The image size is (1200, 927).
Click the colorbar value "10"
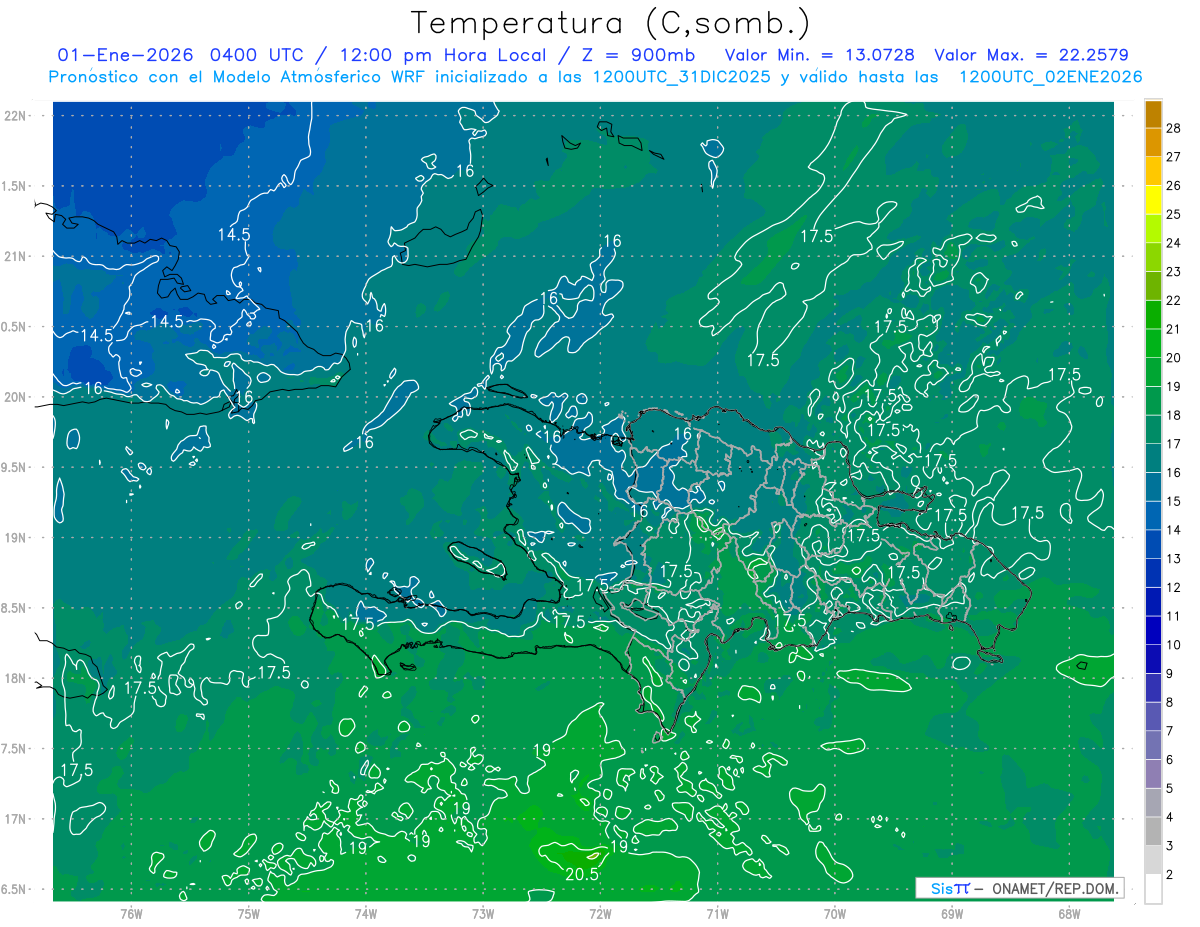pyautogui.click(x=1174, y=645)
